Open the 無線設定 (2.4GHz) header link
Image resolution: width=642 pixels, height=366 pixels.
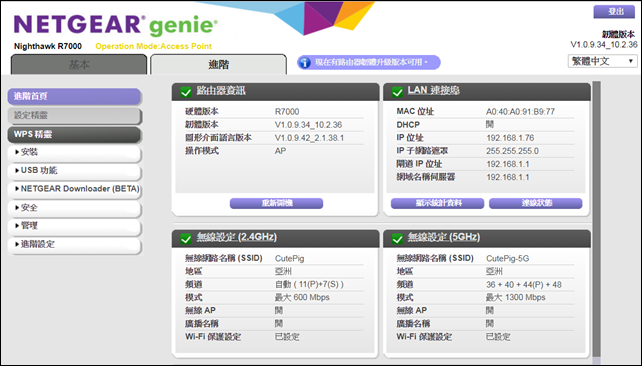pos(237,237)
